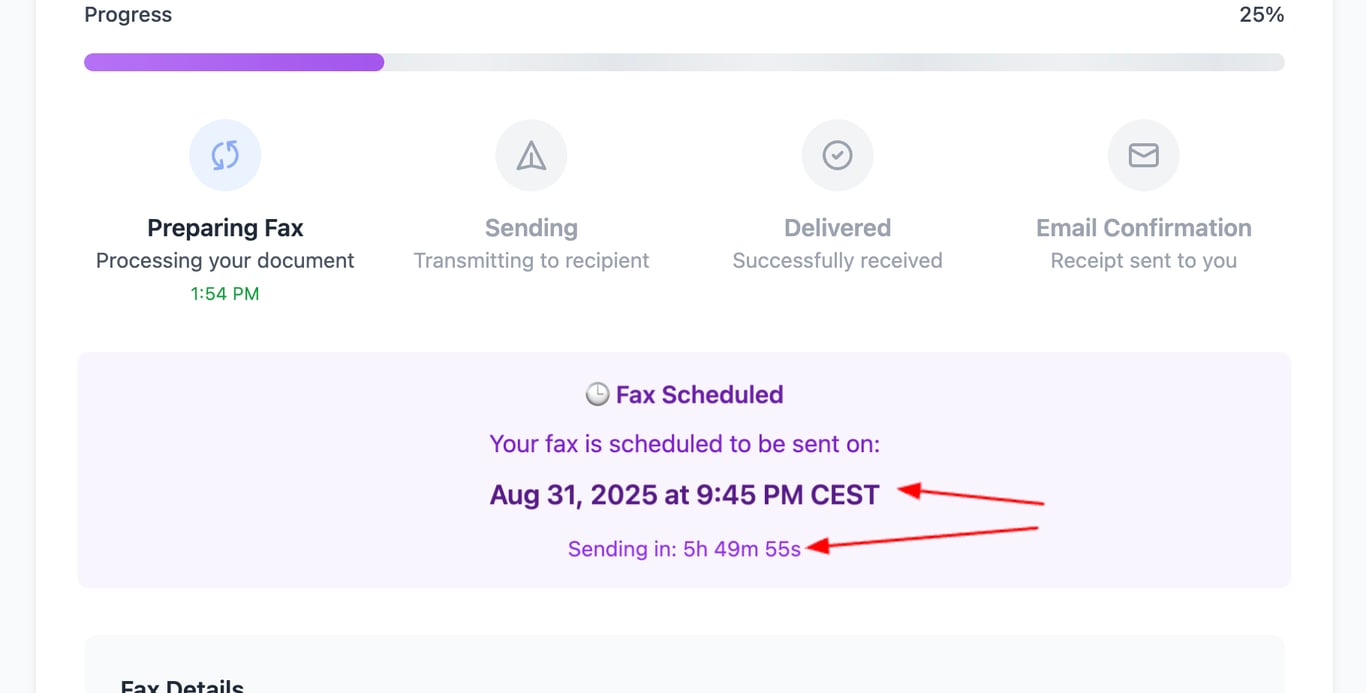This screenshot has width=1366, height=693.
Task: Click the Sending paper-plane icon
Action: pos(531,155)
